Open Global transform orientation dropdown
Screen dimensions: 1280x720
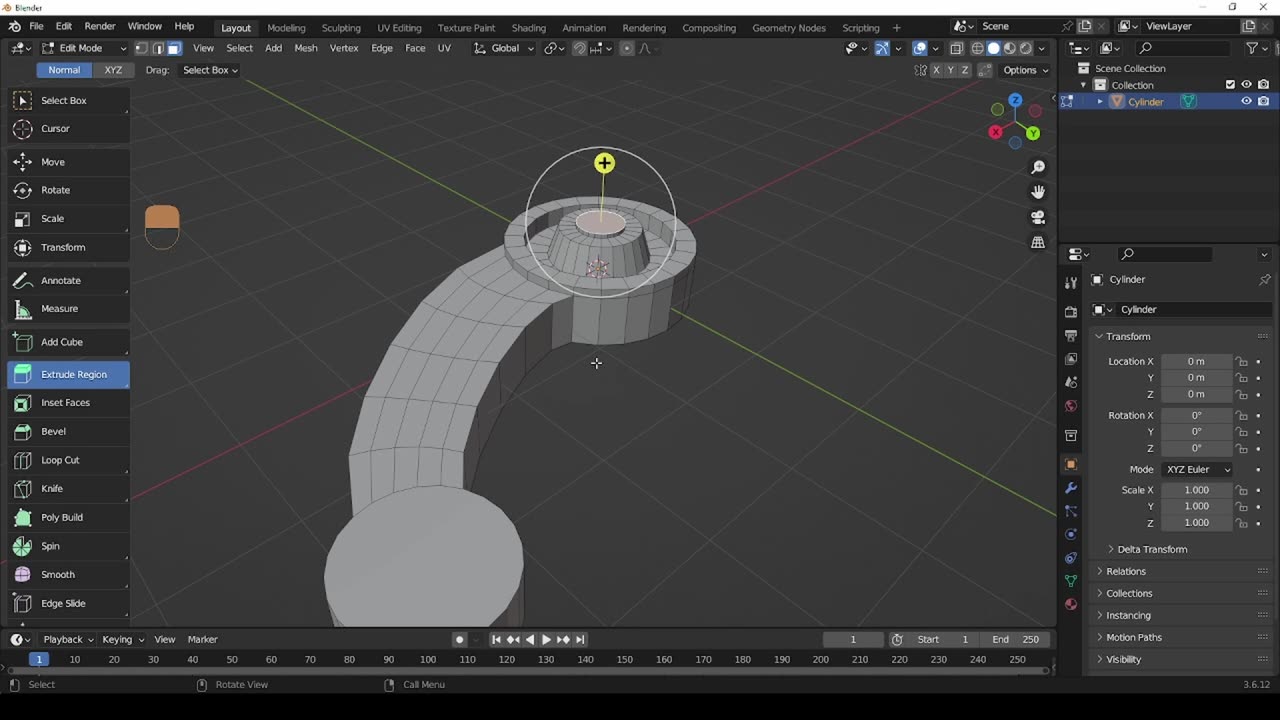click(504, 48)
